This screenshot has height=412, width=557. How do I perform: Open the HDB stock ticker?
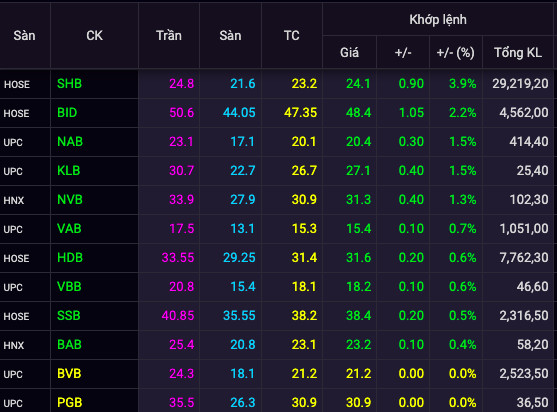point(70,258)
